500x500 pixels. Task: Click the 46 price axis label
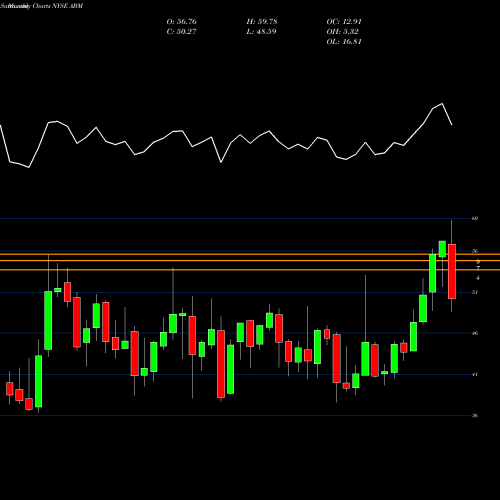point(475,333)
